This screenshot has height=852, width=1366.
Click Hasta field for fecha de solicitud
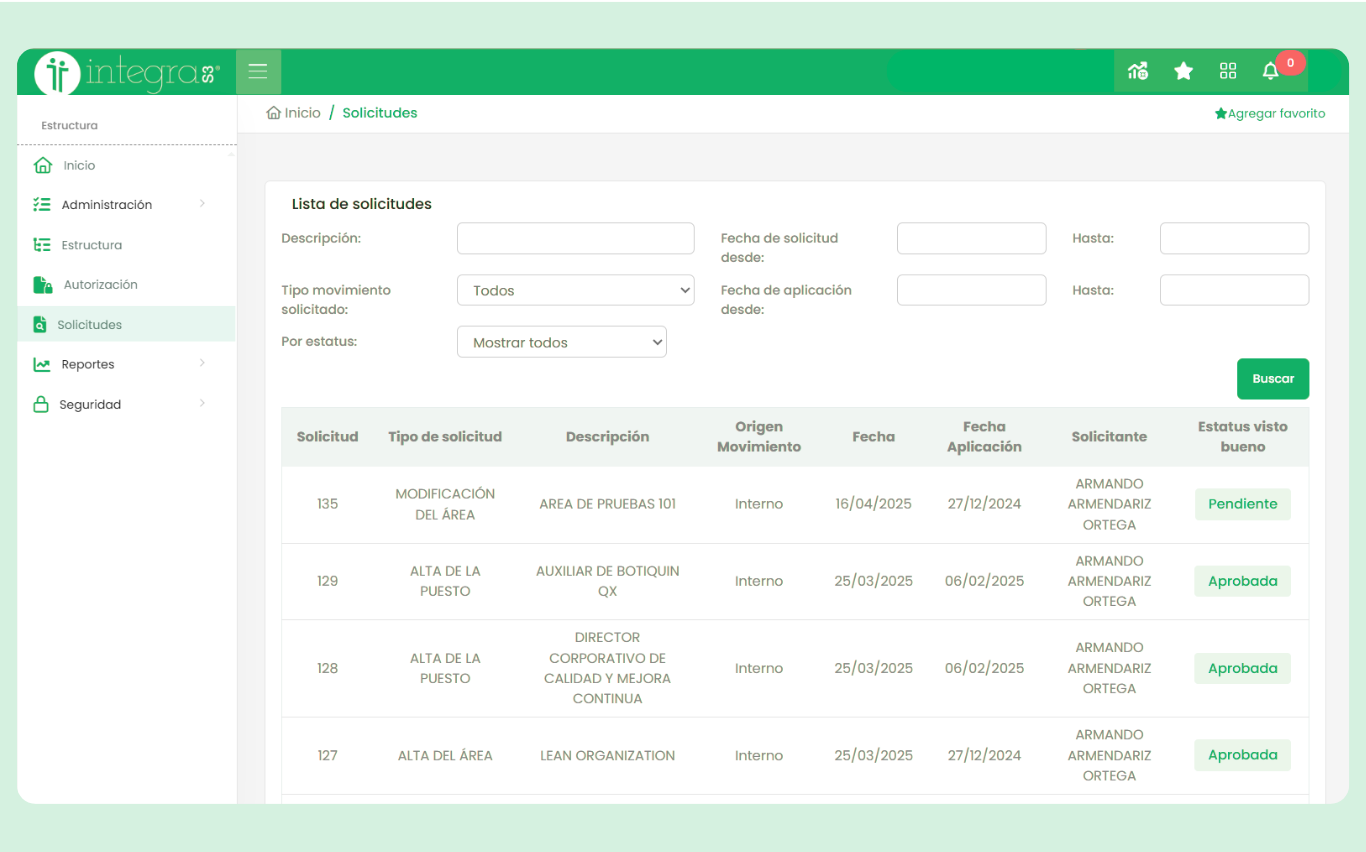pos(1234,238)
